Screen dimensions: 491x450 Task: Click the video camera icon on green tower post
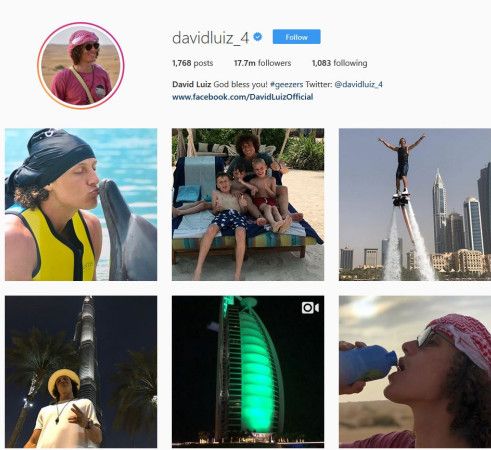click(310, 308)
